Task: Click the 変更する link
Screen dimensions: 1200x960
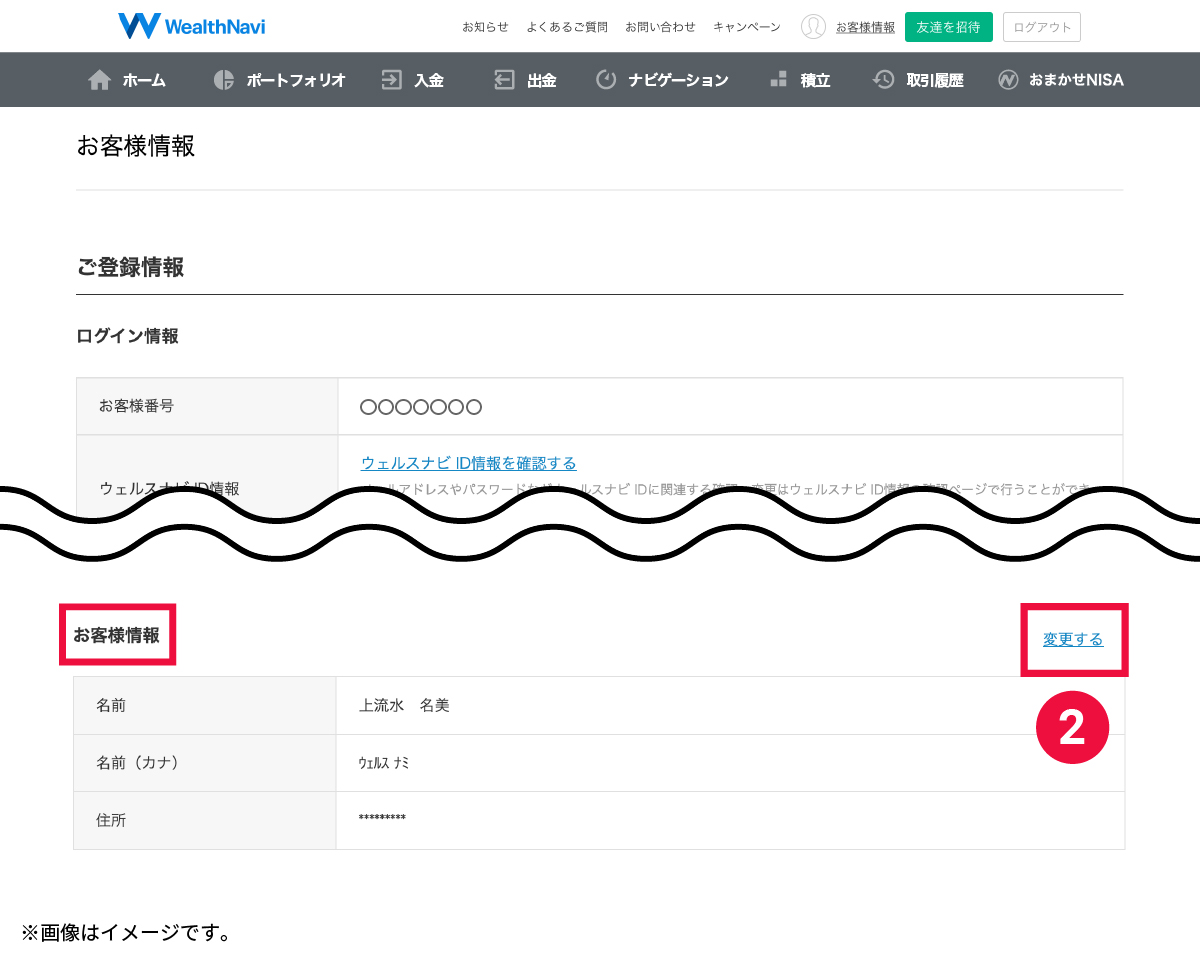Action: [1073, 639]
